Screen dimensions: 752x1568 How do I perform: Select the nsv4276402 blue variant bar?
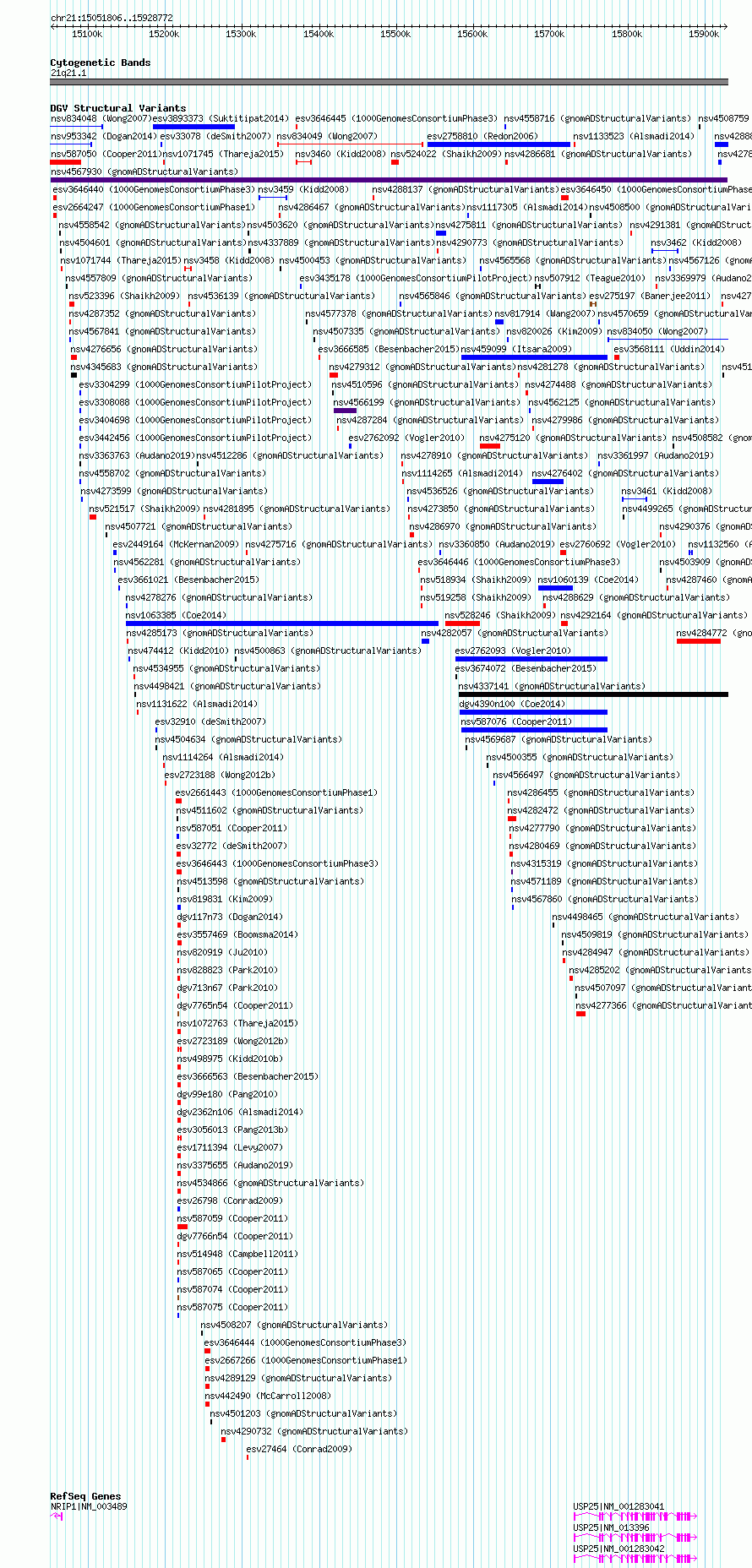548,482
